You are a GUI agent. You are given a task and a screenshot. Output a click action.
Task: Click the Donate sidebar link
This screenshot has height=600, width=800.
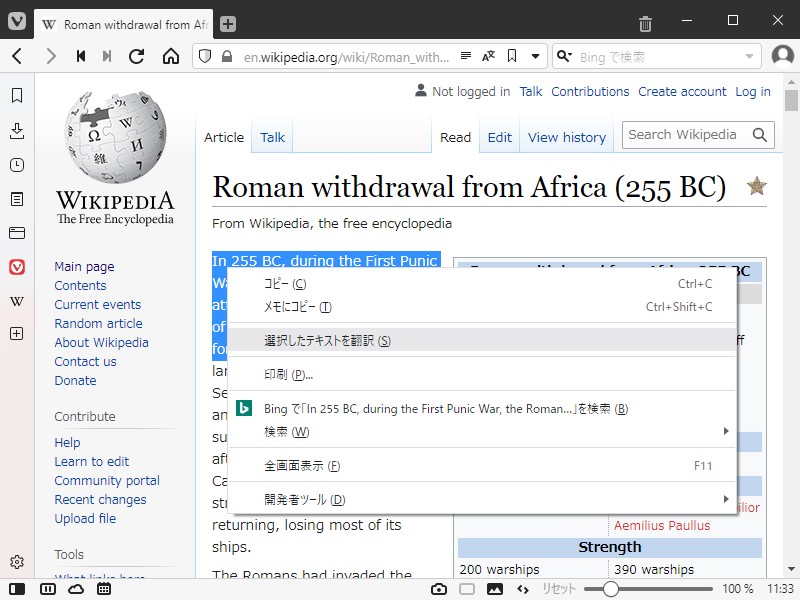tap(76, 381)
